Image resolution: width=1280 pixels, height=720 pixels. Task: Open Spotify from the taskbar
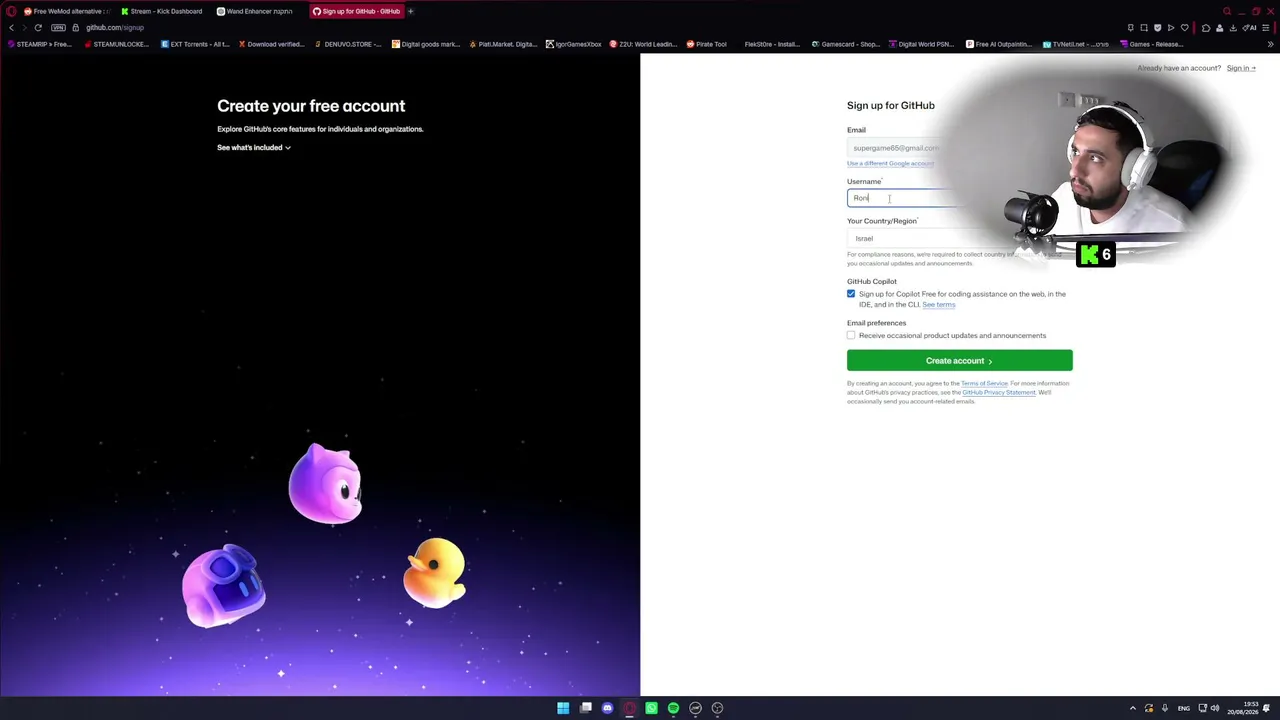(673, 708)
